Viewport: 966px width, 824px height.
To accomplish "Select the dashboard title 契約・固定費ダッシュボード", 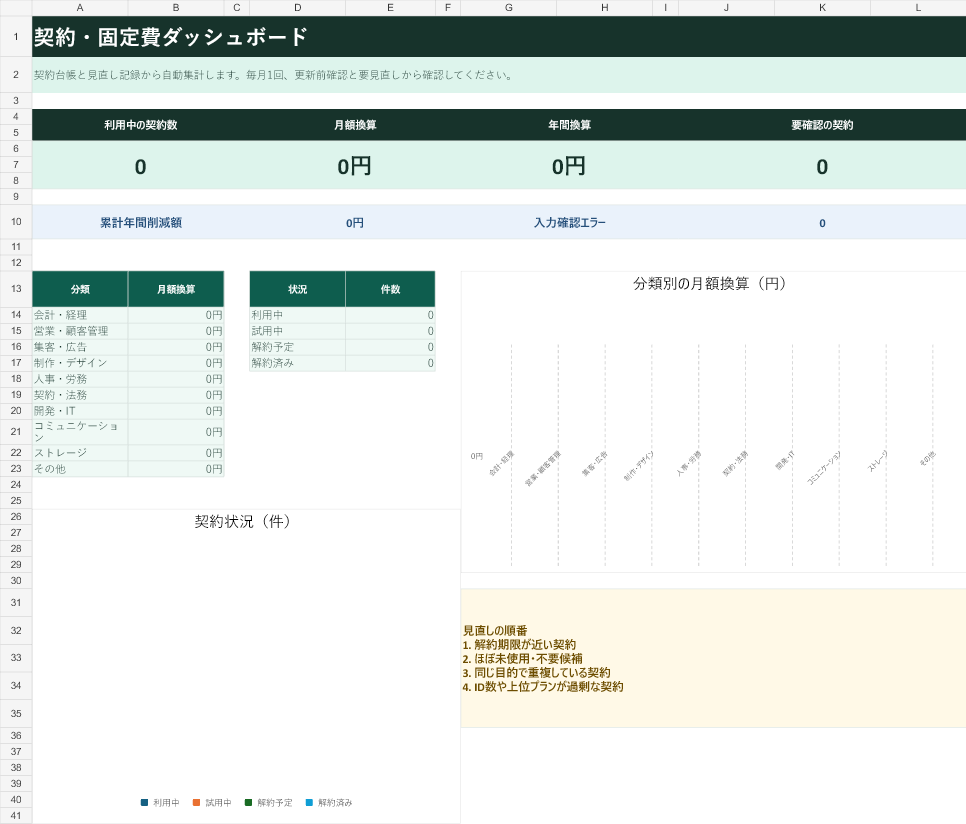I will tap(171, 37).
